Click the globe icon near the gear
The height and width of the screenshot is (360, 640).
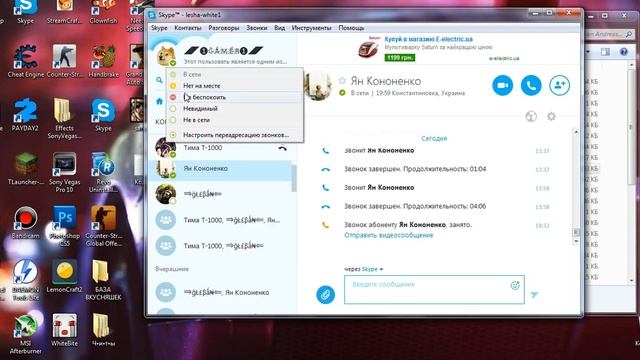click(x=531, y=116)
